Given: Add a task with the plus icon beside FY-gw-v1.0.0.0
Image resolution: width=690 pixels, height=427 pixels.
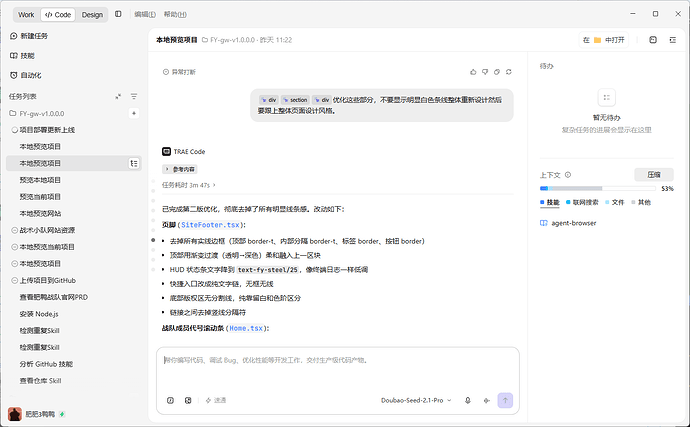Looking at the screenshot, I should (x=134, y=113).
